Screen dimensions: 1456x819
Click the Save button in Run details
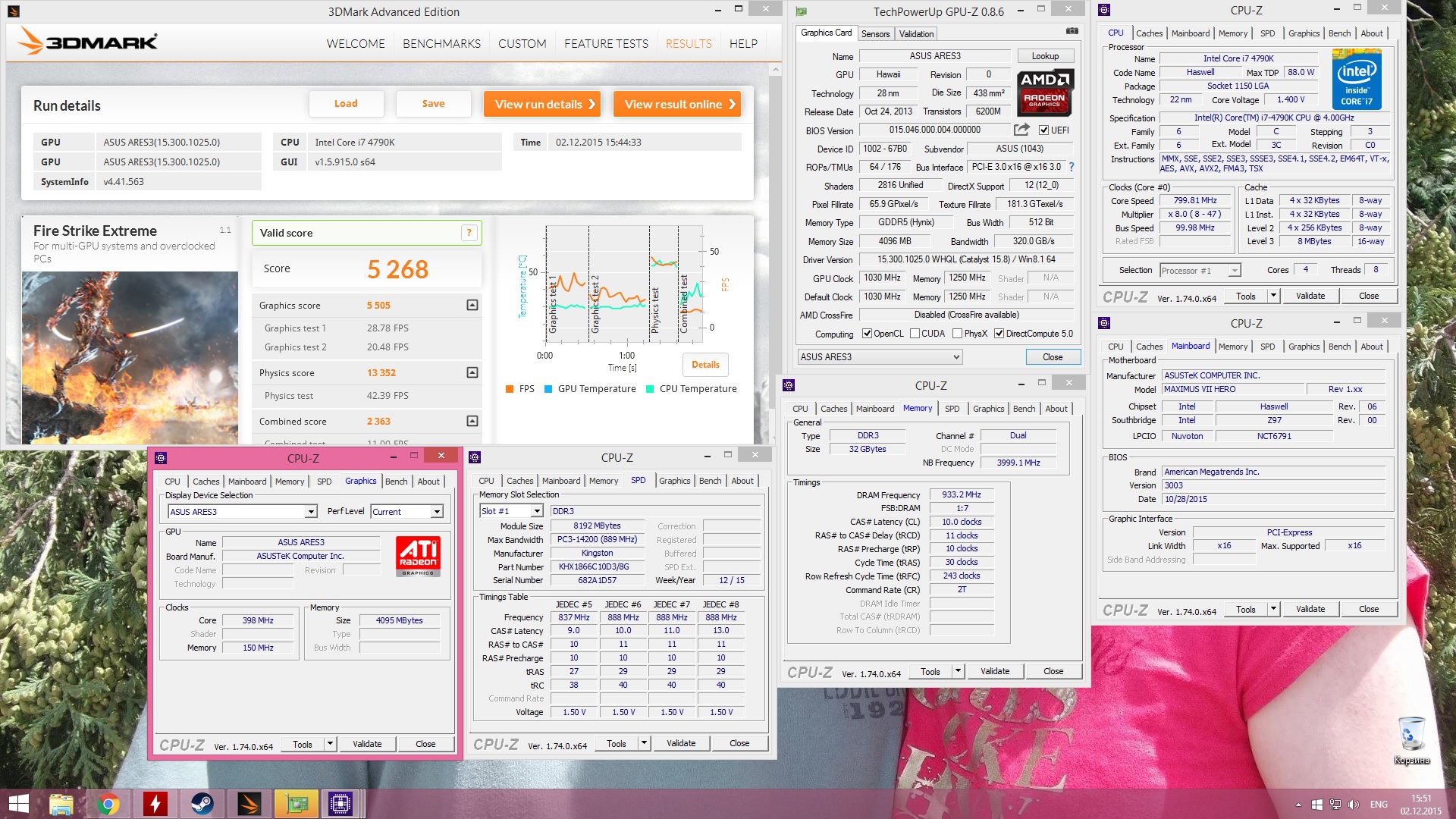[433, 104]
